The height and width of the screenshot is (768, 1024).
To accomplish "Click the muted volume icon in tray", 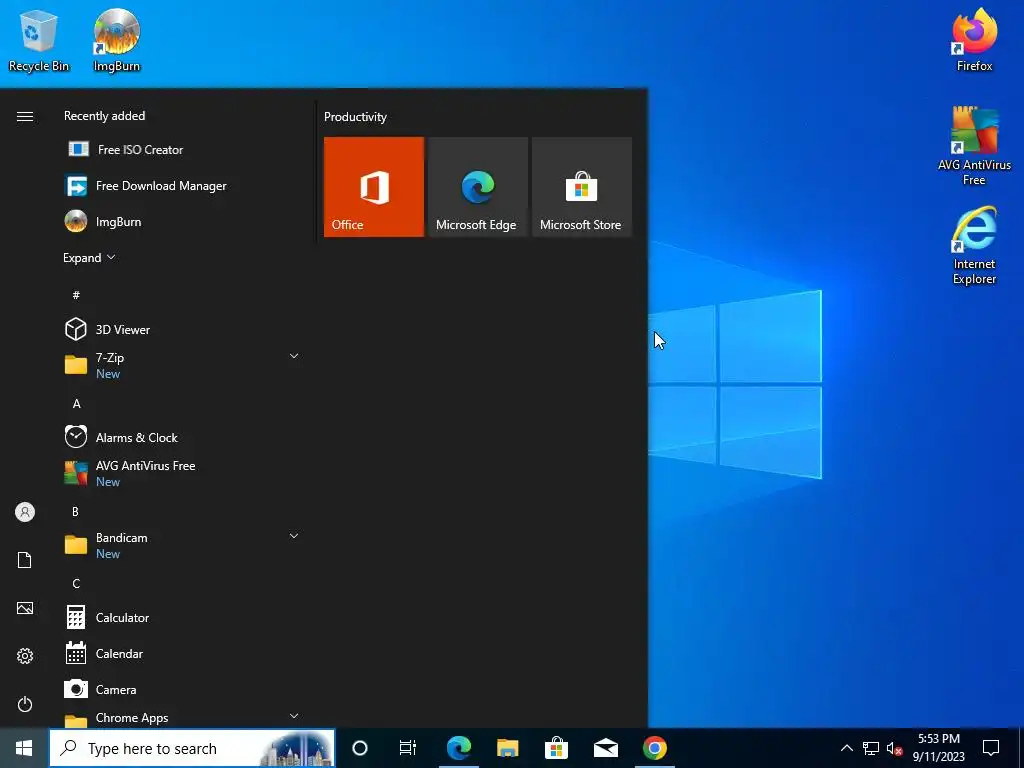I will [895, 748].
